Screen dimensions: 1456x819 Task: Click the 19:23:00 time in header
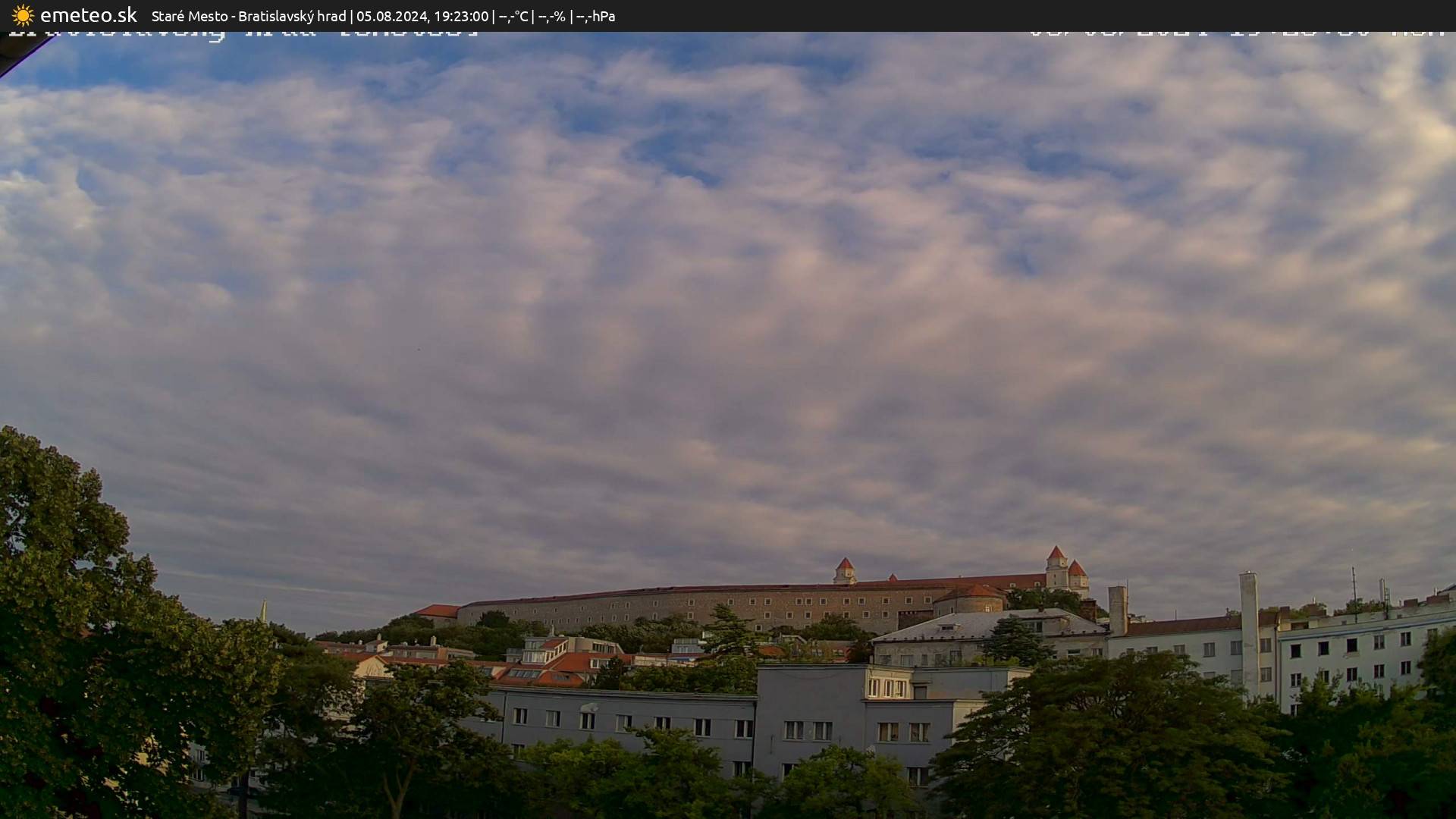[x=460, y=16]
